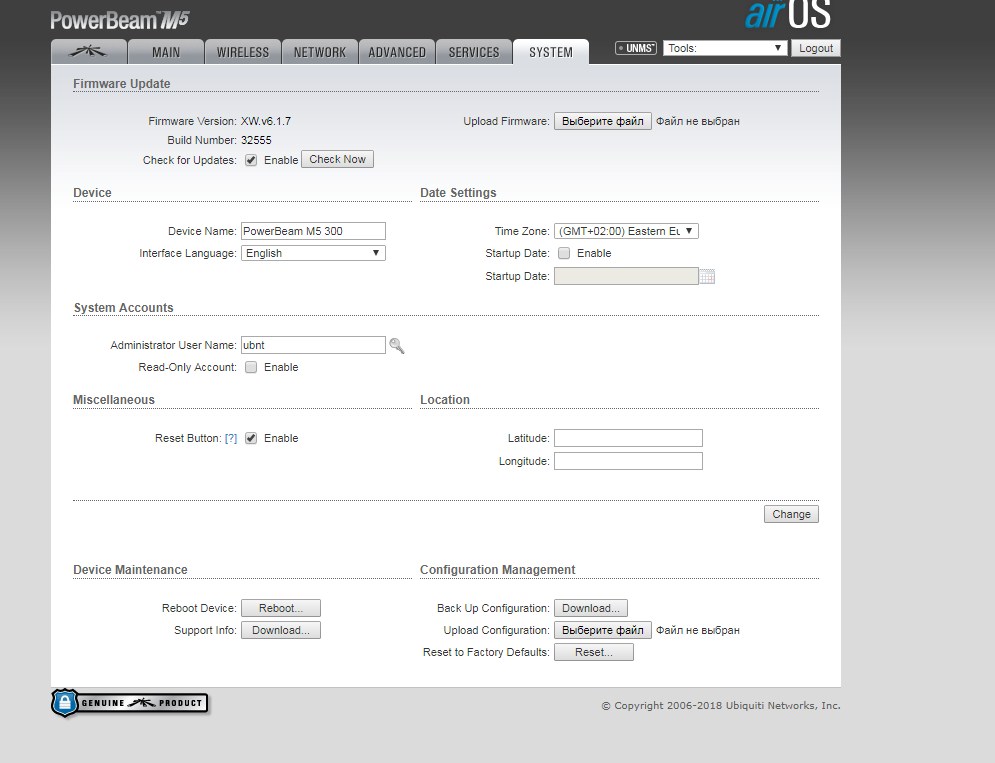The width and height of the screenshot is (995, 763).
Task: Click the Reboot... button
Action: tap(280, 608)
